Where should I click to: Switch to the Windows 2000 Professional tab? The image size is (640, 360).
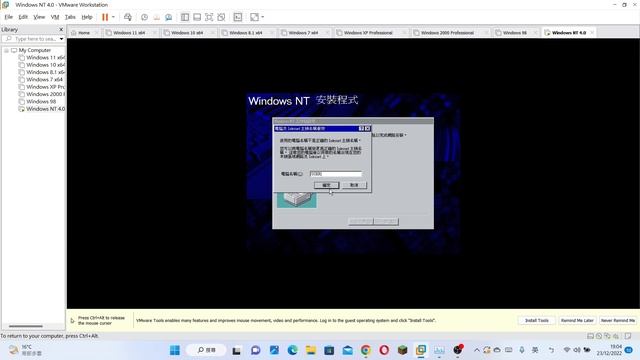pyautogui.click(x=447, y=33)
